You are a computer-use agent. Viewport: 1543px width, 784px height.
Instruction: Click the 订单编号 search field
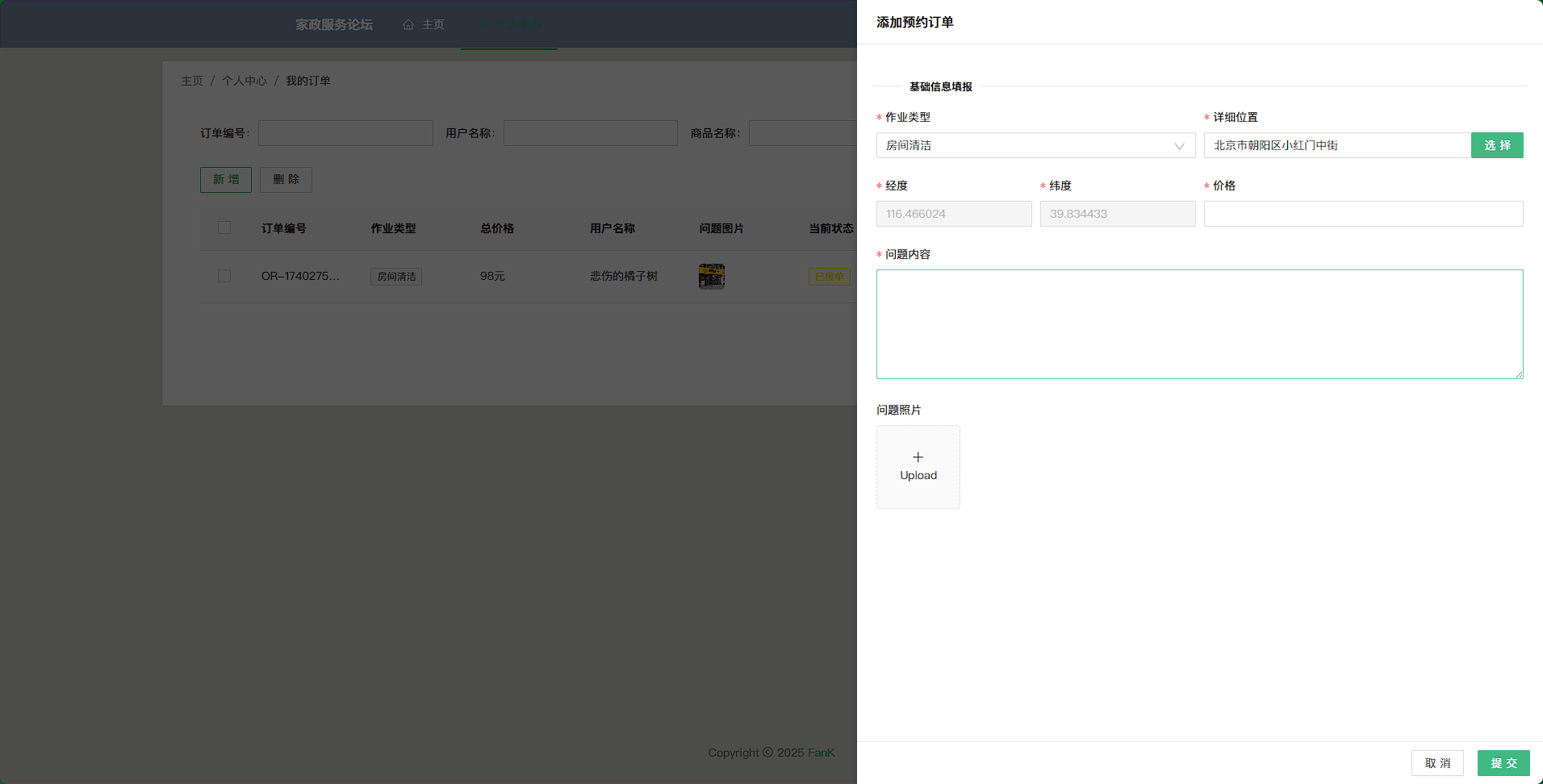coord(345,133)
